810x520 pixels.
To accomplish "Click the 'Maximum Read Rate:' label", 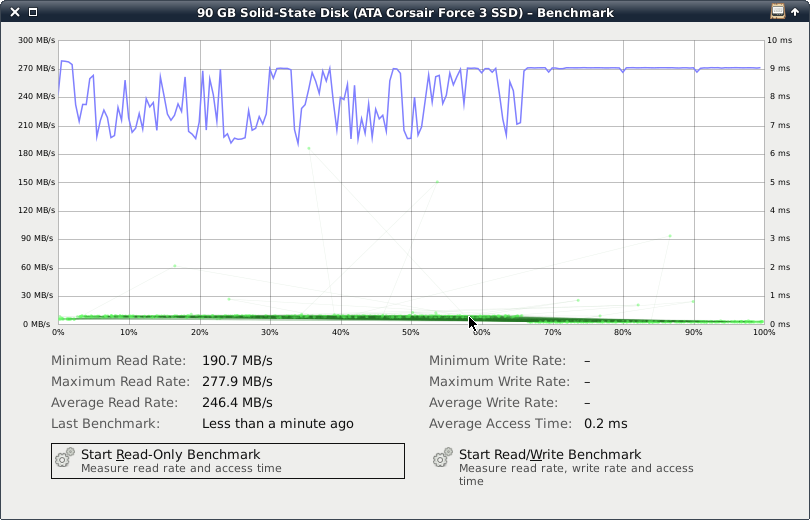I will coord(120,382).
